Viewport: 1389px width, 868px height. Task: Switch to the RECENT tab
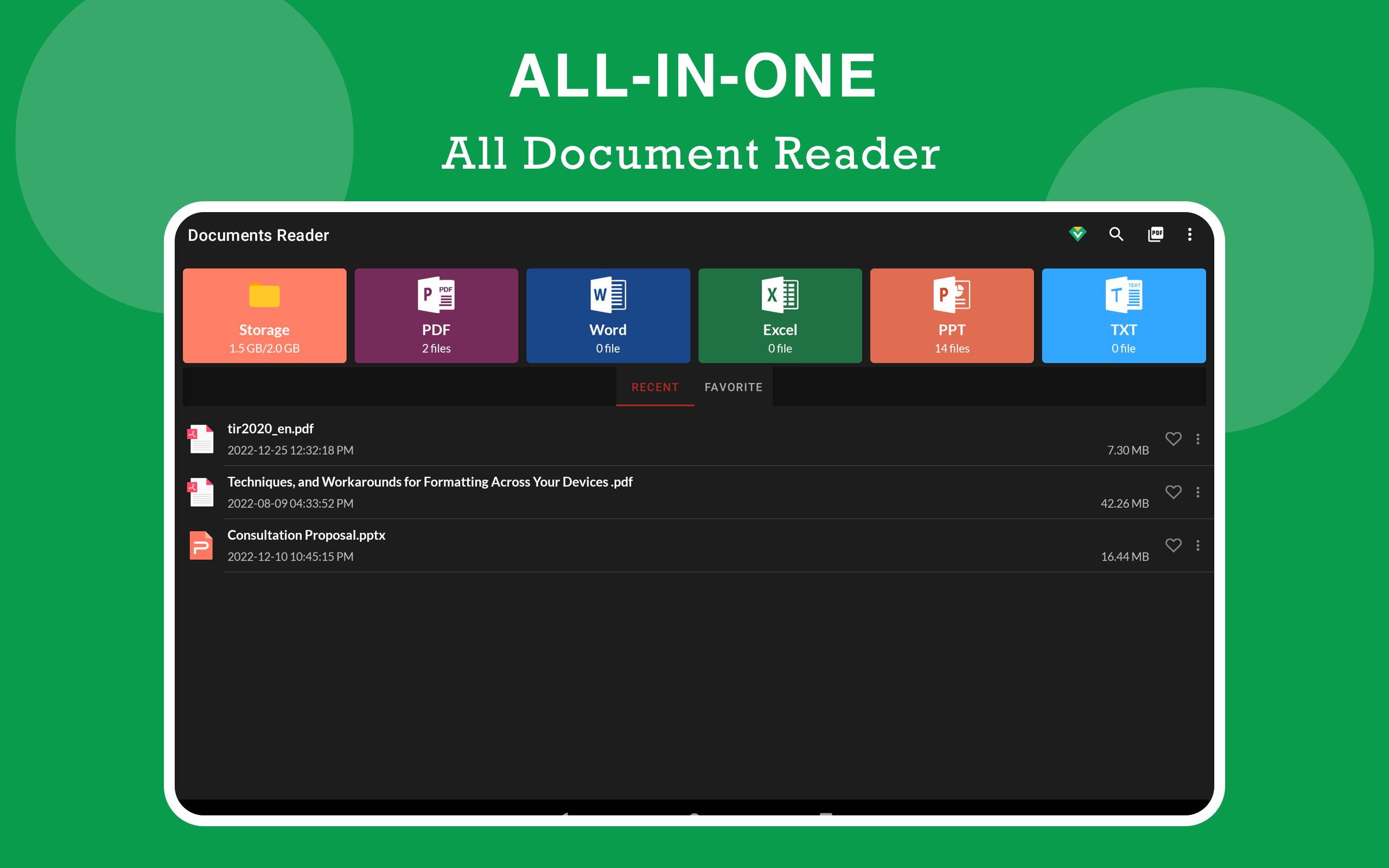655,387
